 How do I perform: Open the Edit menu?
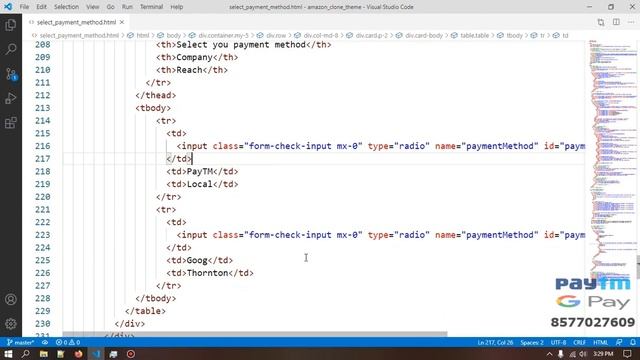(41, 7)
